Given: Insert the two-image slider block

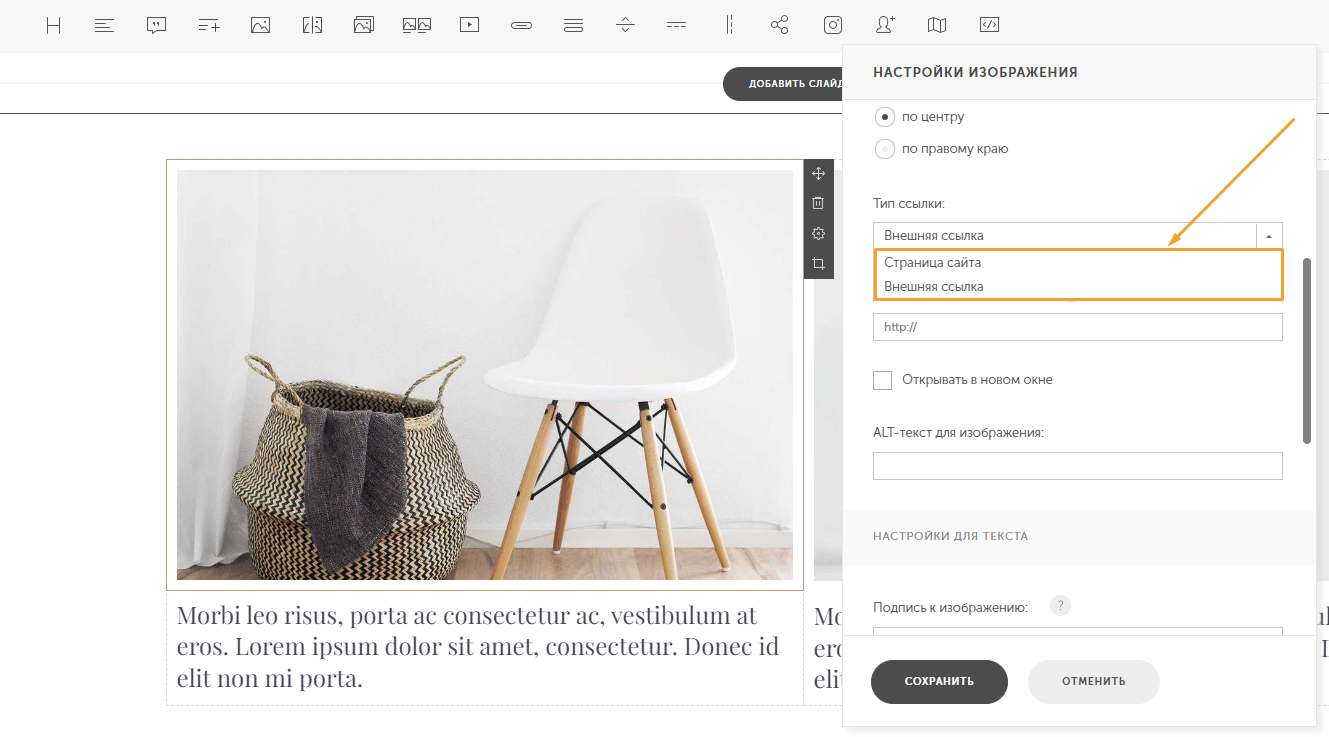Looking at the screenshot, I should tap(417, 26).
